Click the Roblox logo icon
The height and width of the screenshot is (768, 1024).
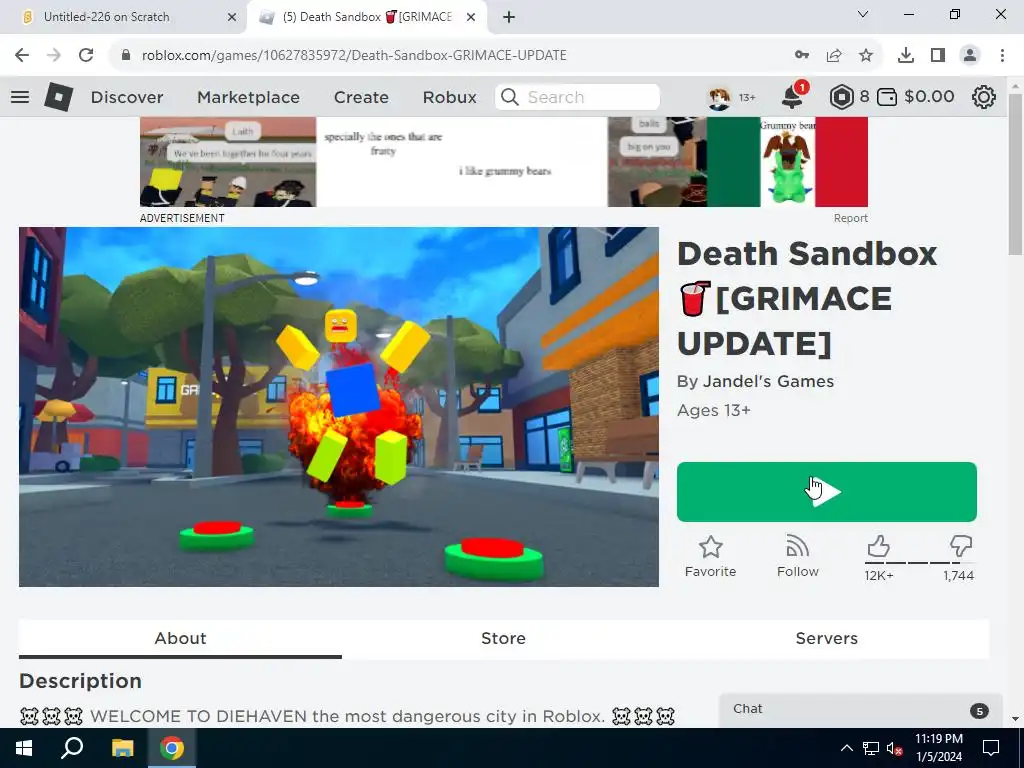(x=58, y=97)
